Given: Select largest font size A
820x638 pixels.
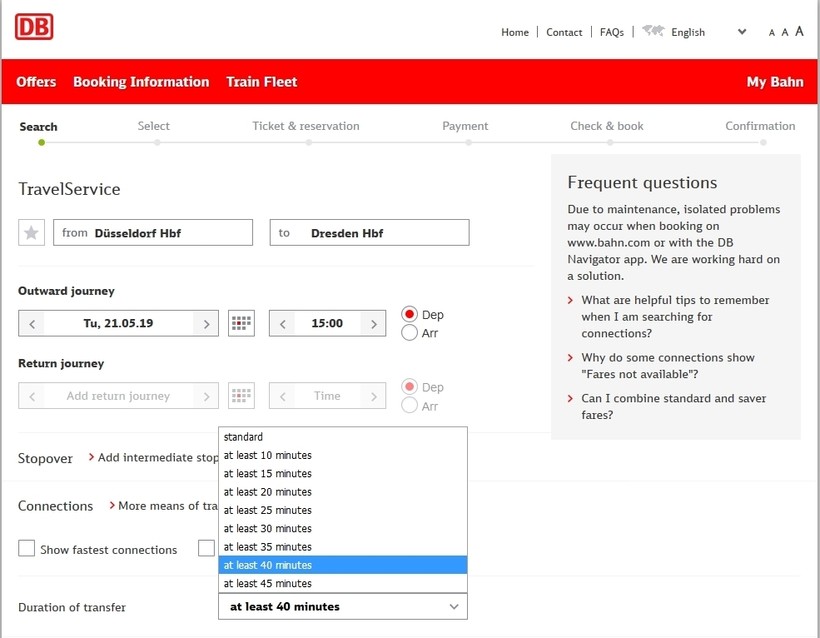Looking at the screenshot, I should [800, 32].
